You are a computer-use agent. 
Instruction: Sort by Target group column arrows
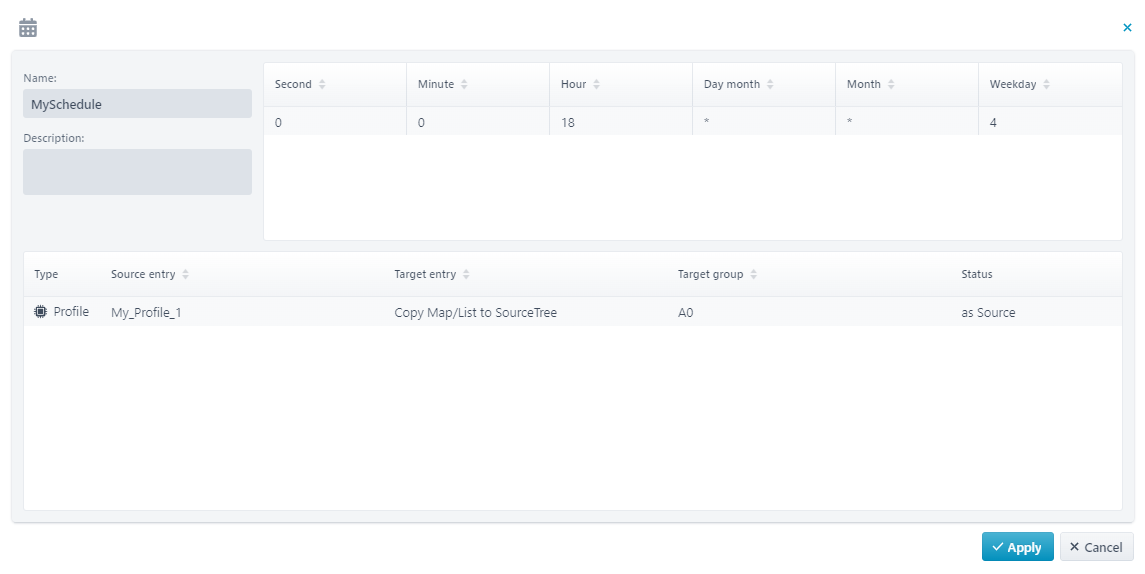(753, 274)
